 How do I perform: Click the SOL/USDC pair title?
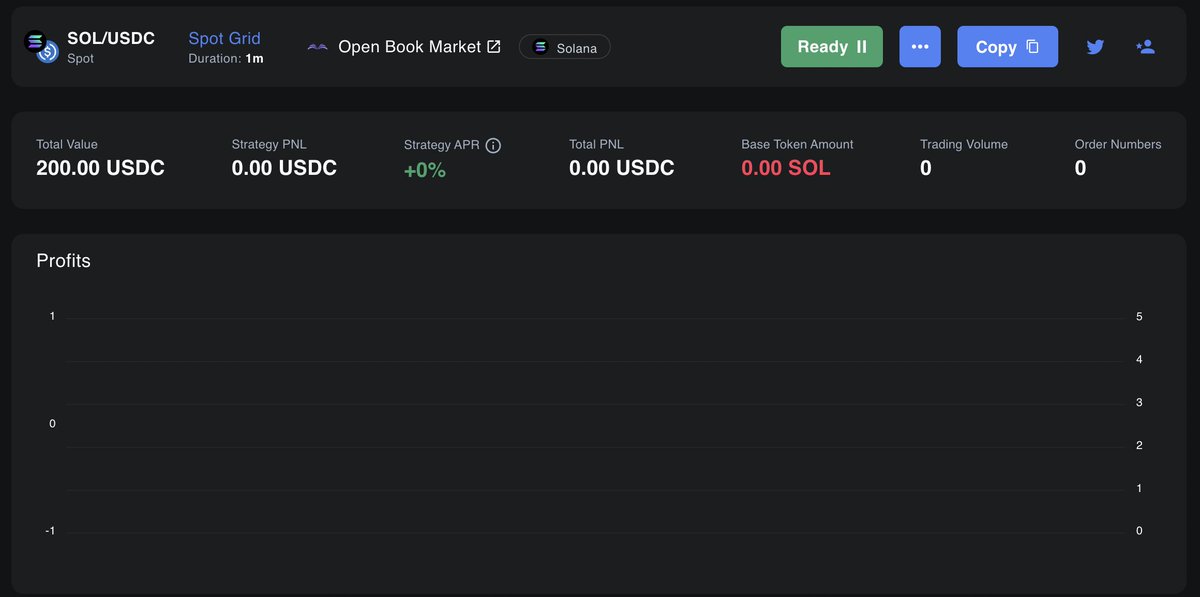(111, 38)
